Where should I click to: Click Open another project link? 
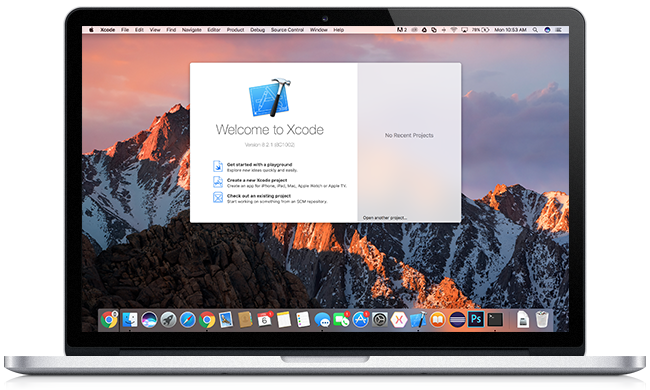click(385, 218)
